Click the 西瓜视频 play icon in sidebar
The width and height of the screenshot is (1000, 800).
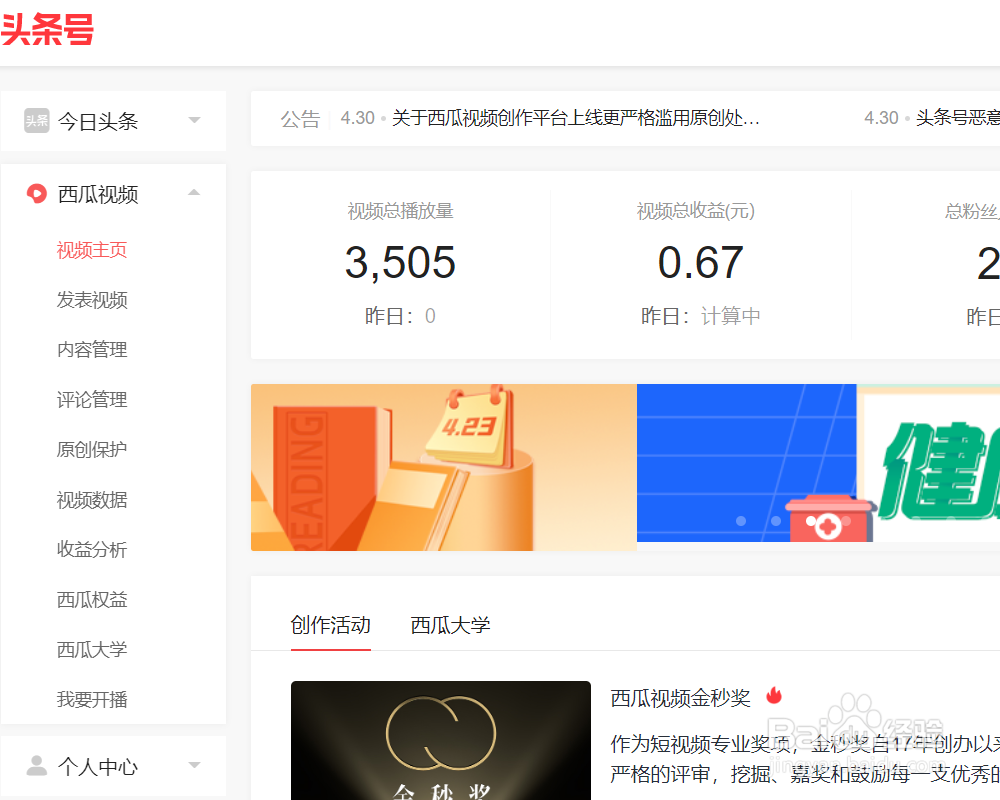(x=36, y=194)
